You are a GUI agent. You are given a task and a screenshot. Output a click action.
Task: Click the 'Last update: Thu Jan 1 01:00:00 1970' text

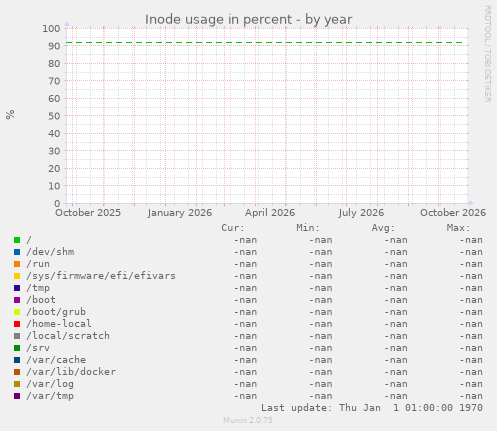372,408
